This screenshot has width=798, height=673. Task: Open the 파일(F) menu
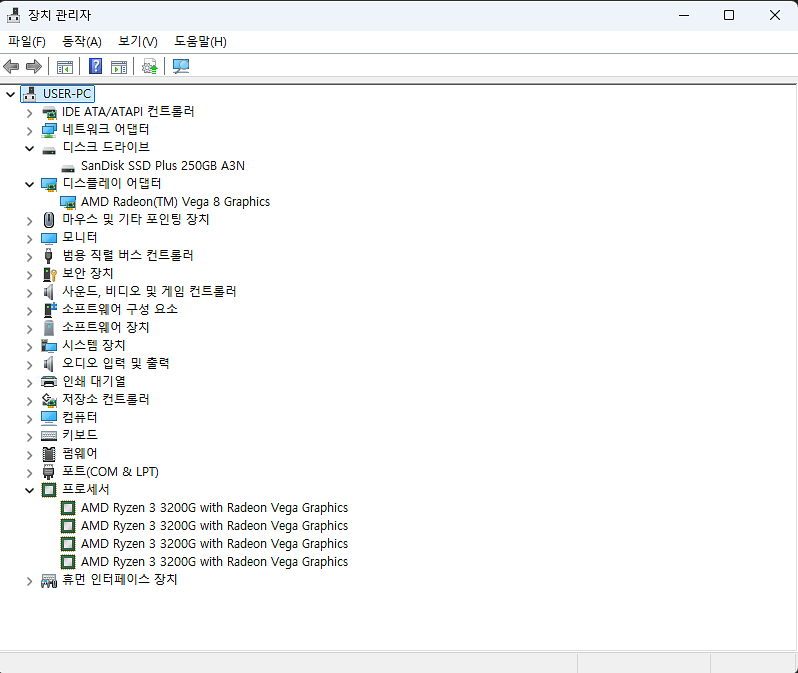tap(27, 41)
